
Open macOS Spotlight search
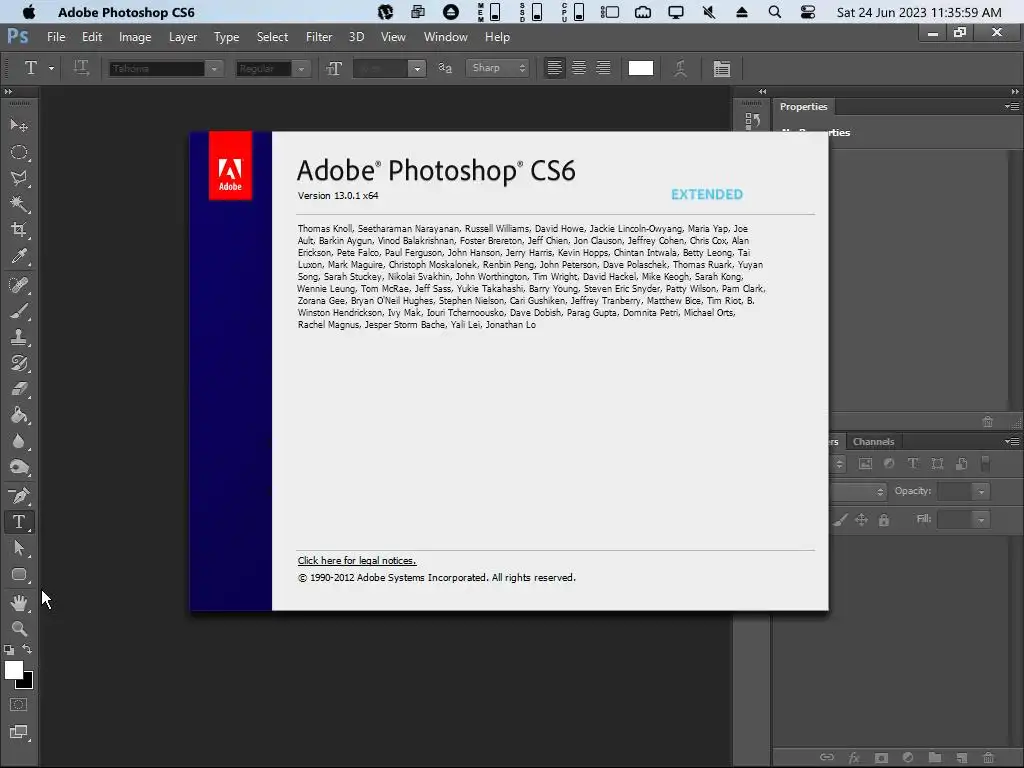(x=775, y=12)
